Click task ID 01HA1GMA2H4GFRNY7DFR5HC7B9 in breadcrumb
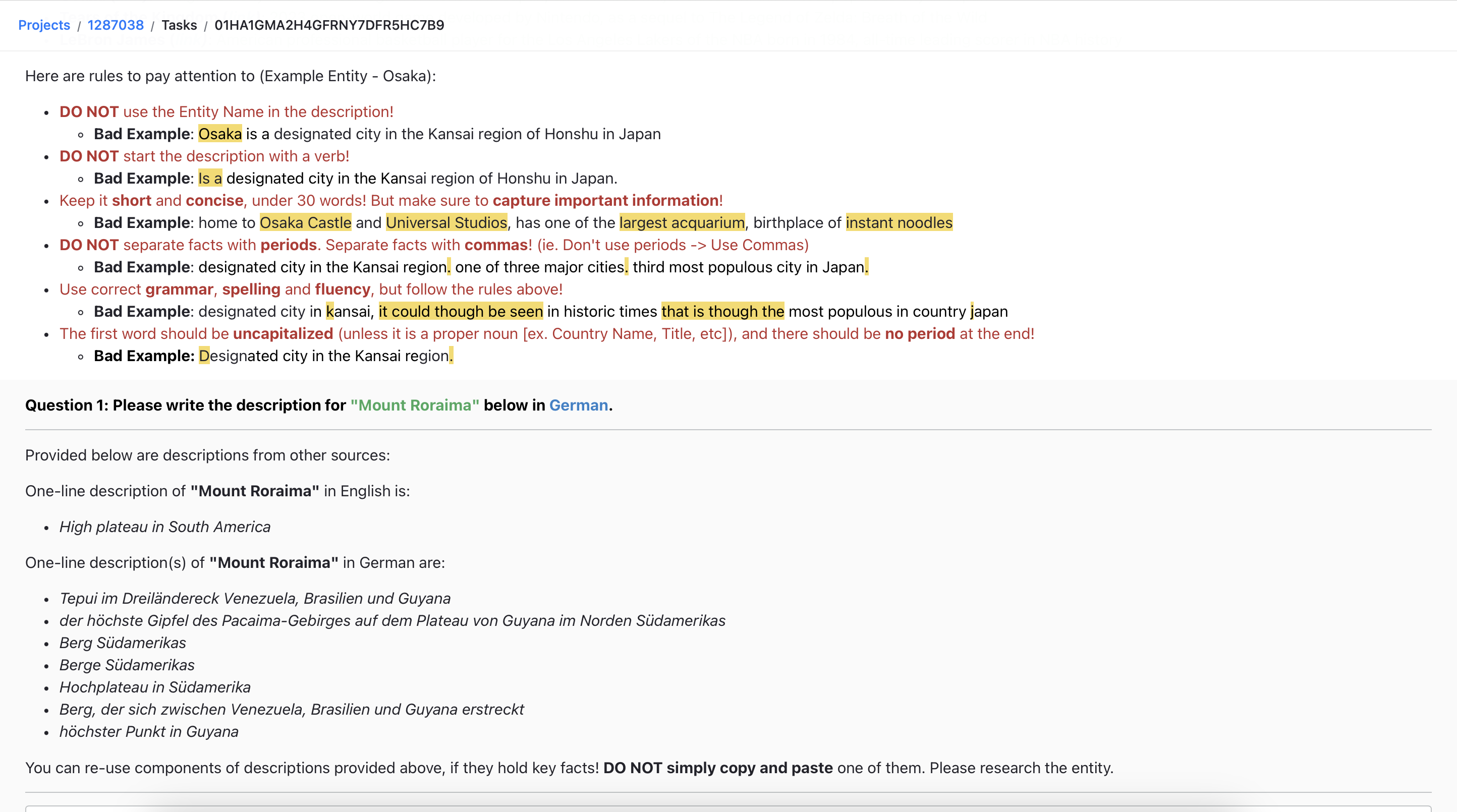Image resolution: width=1457 pixels, height=812 pixels. (329, 25)
